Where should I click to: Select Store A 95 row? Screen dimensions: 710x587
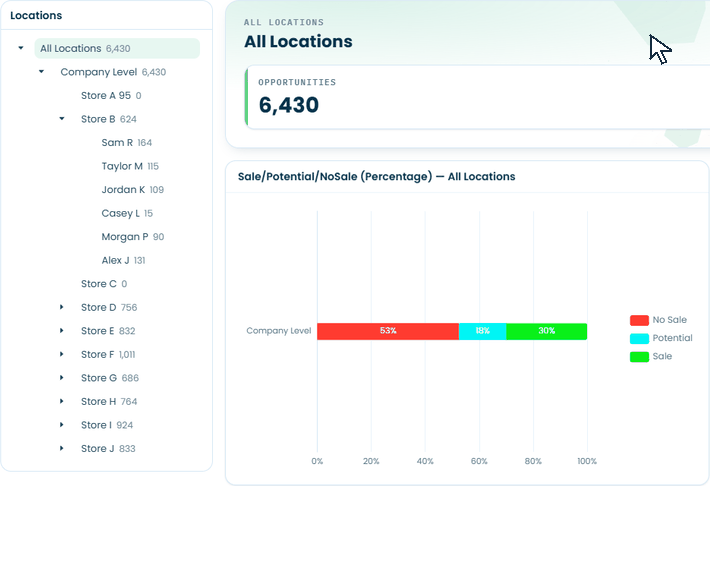point(111,96)
